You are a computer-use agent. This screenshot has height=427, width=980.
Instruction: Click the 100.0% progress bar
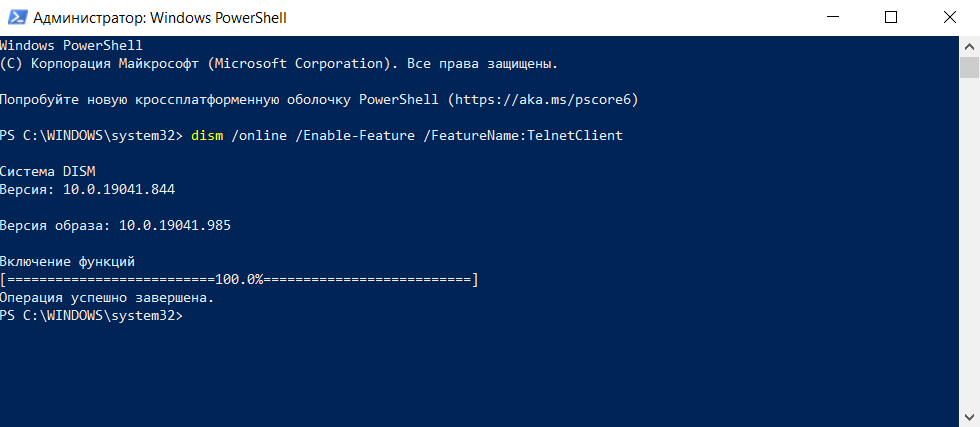[x=240, y=280]
